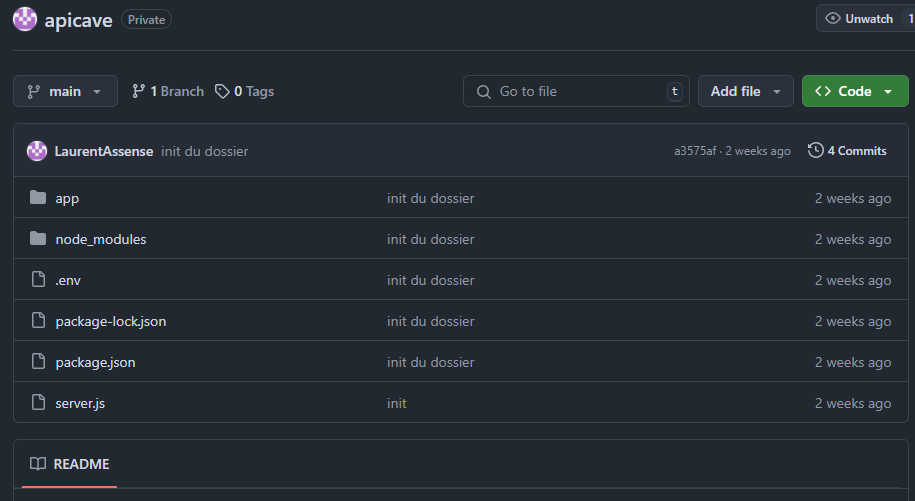Open the 4 Commits history
This screenshot has width=915, height=501.
point(847,151)
